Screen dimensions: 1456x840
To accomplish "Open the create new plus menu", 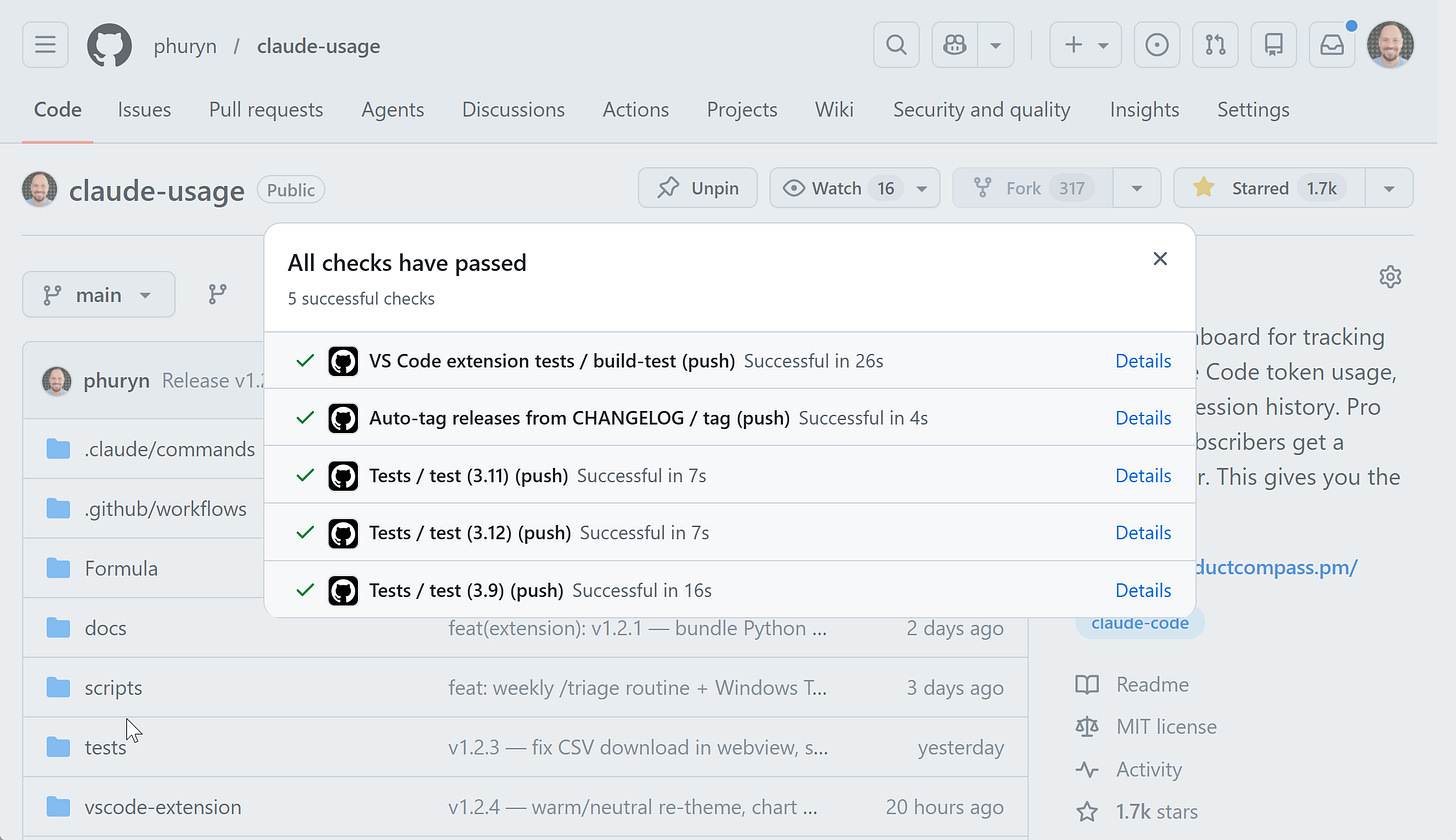I will pyautogui.click(x=1085, y=45).
